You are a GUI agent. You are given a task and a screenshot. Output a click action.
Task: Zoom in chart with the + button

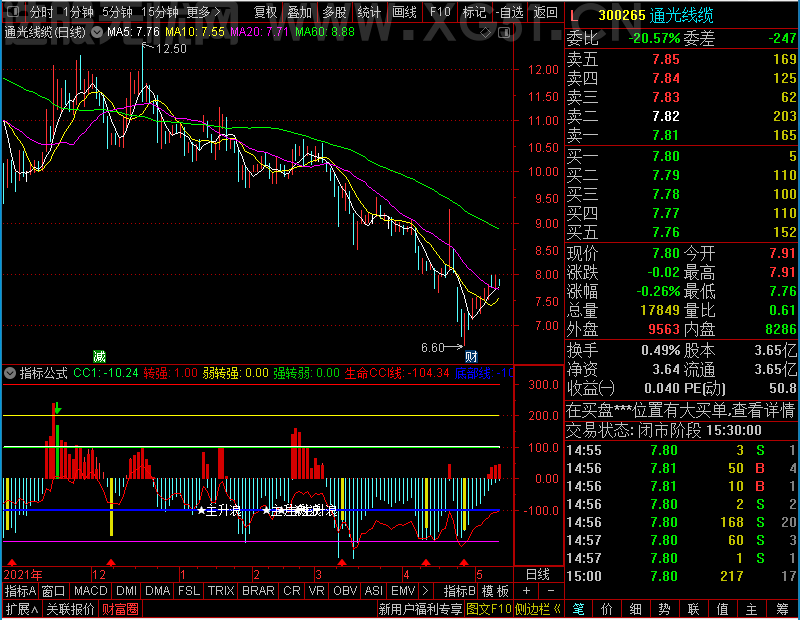tap(527, 590)
